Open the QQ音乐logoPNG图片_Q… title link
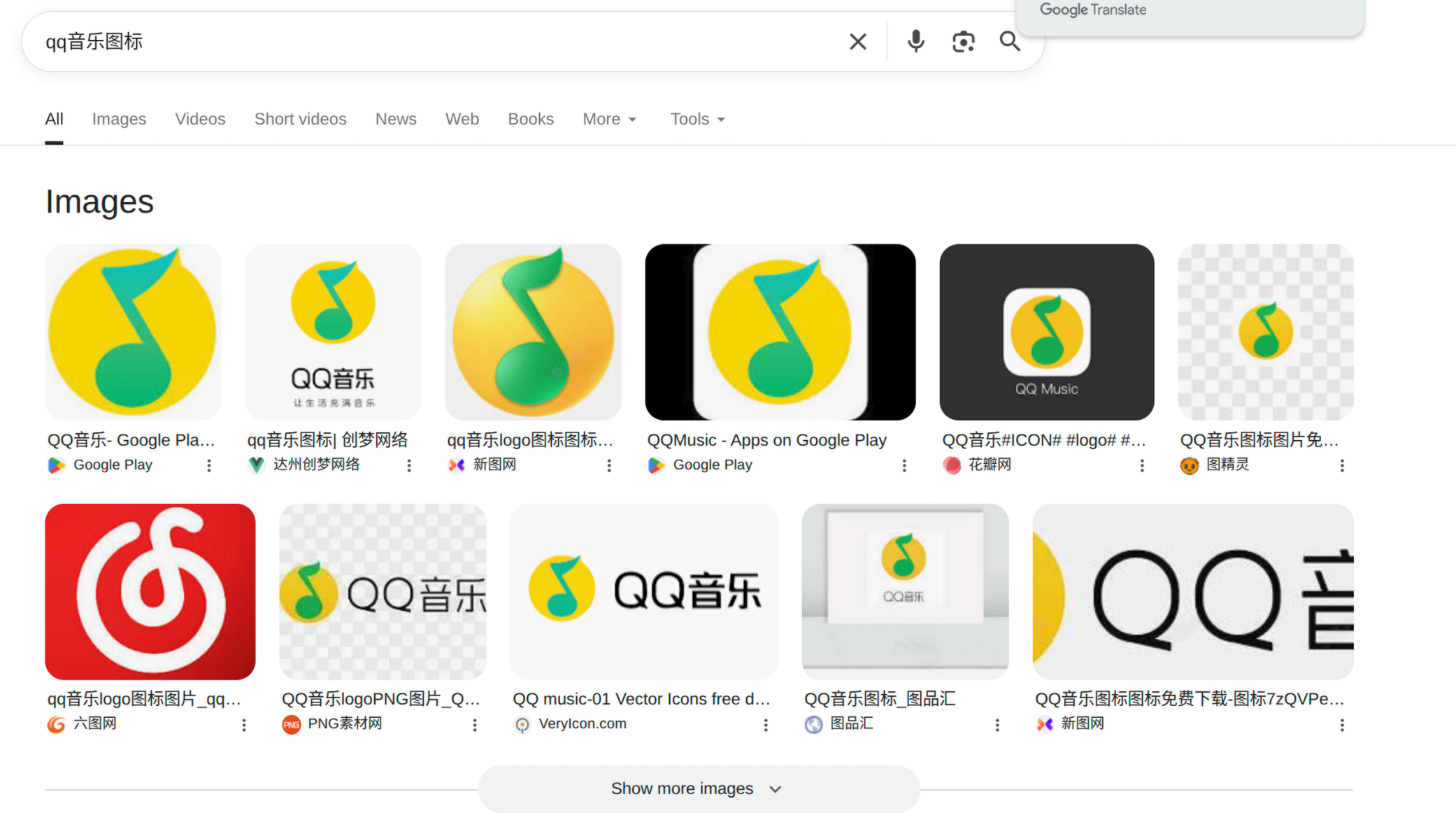 tap(381, 699)
